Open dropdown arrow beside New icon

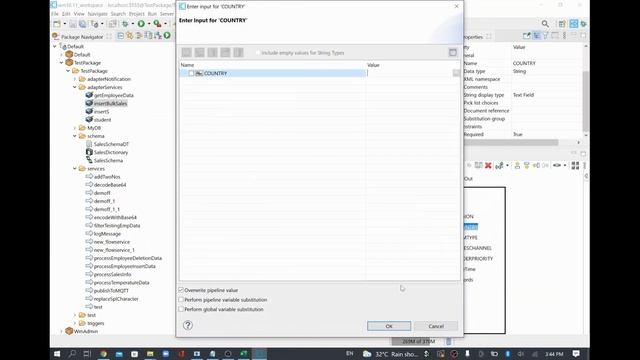tap(64, 24)
